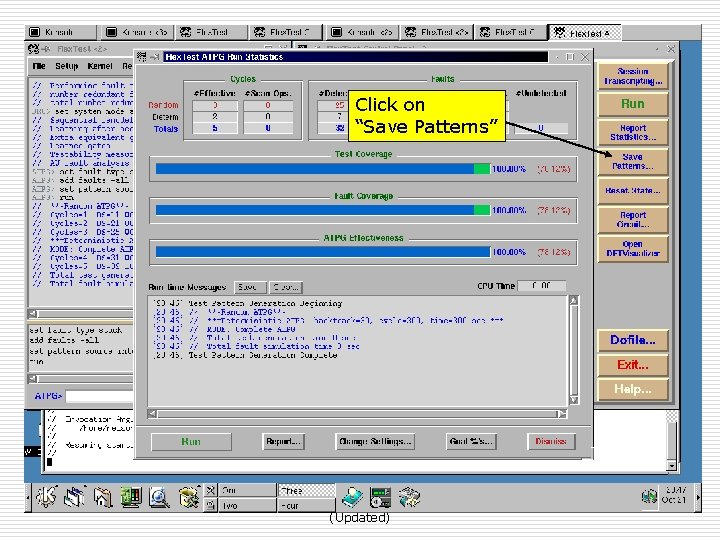
Task: Click the Fault Coverage progress bar
Action: (x=323, y=210)
